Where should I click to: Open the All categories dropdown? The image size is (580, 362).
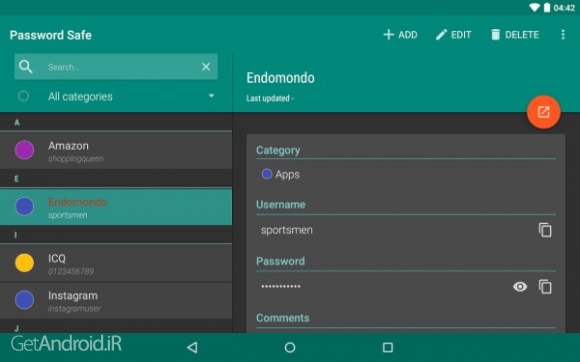point(116,97)
